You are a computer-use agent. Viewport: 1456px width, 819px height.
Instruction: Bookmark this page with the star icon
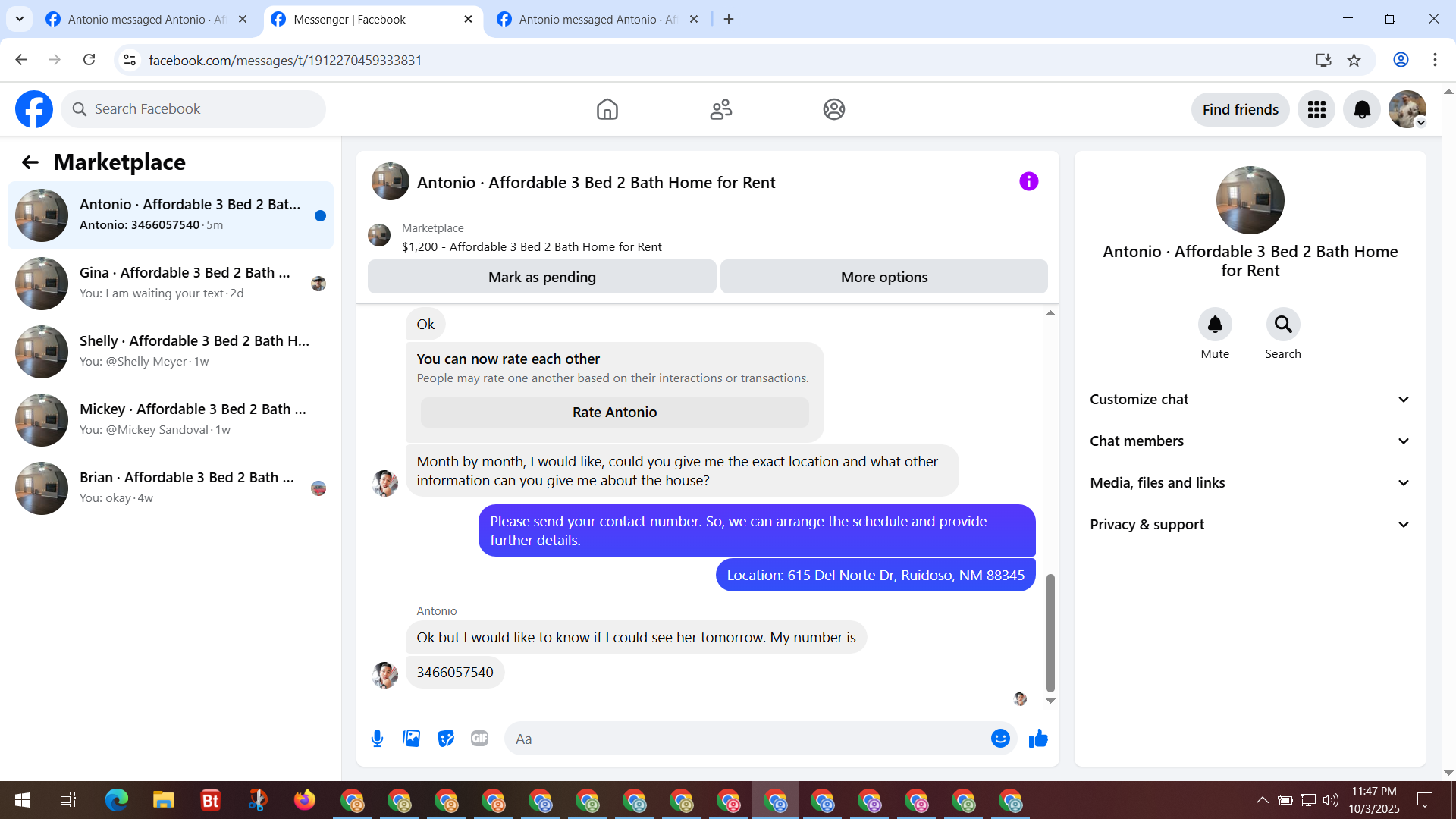[x=1354, y=60]
